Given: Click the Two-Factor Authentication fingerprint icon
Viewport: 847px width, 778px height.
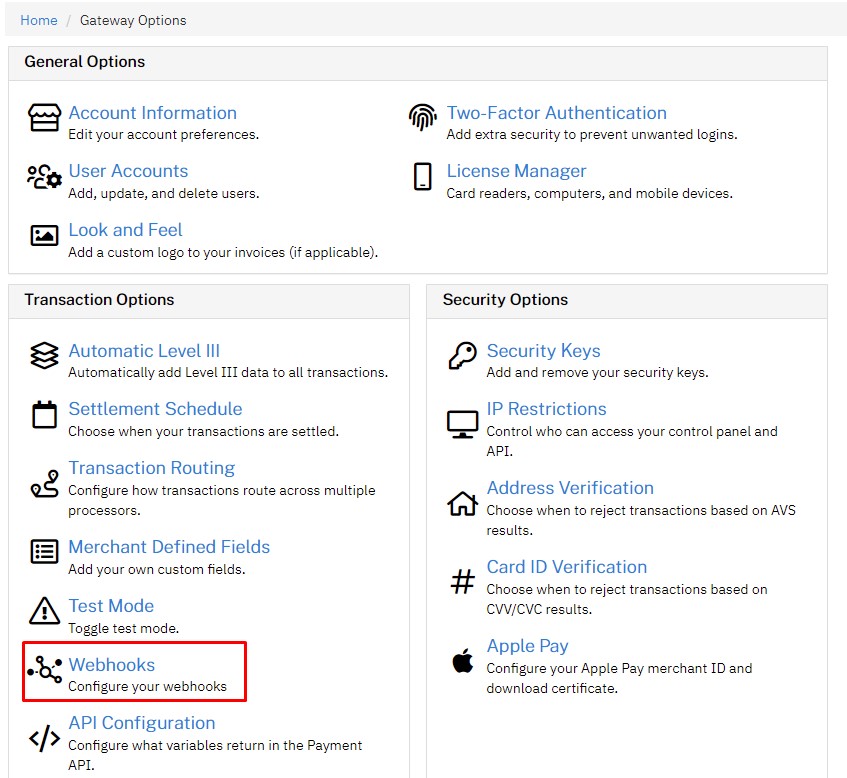Looking at the screenshot, I should tap(423, 118).
